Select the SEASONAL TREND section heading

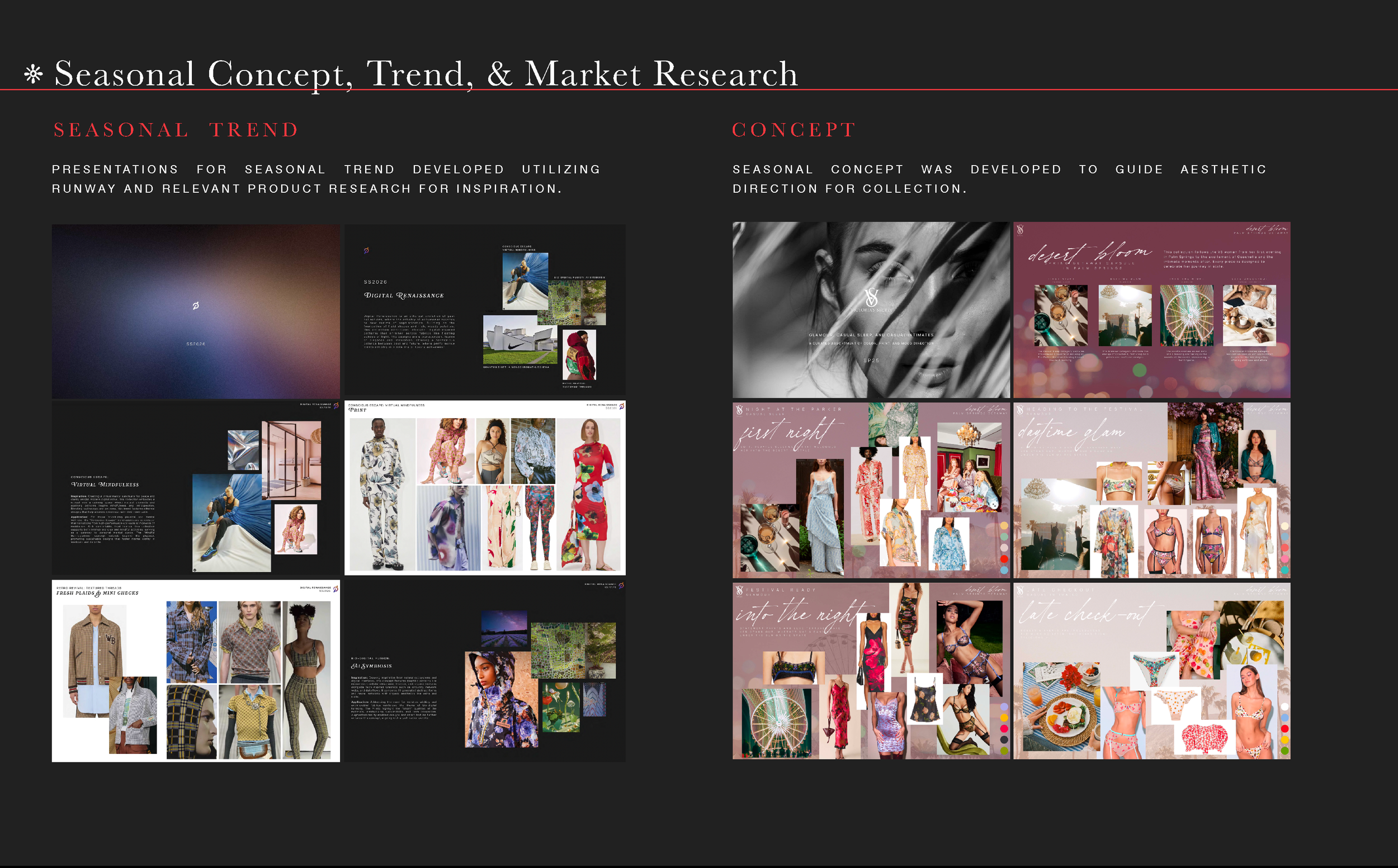tap(175, 130)
